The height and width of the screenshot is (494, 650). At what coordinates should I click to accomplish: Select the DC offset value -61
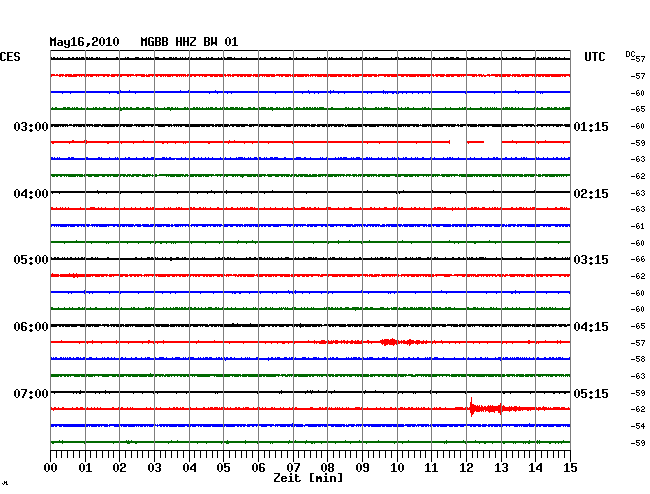point(638,226)
